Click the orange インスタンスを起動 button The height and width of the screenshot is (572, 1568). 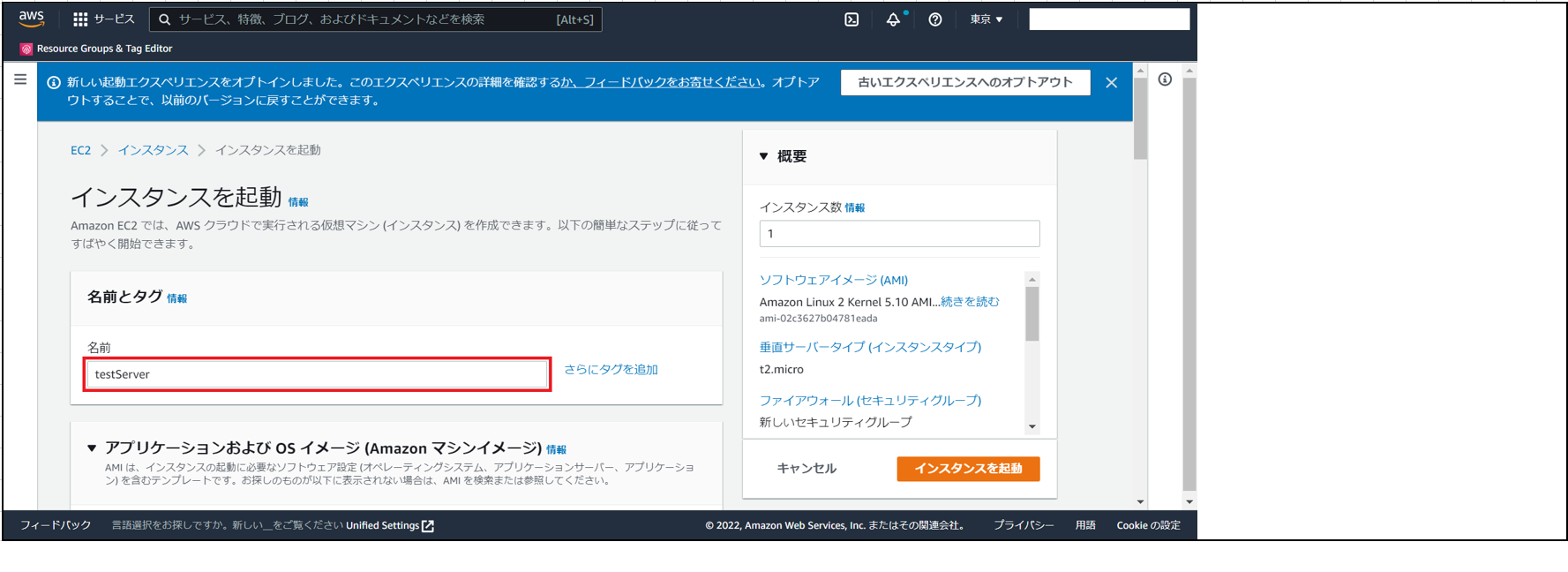pos(968,469)
